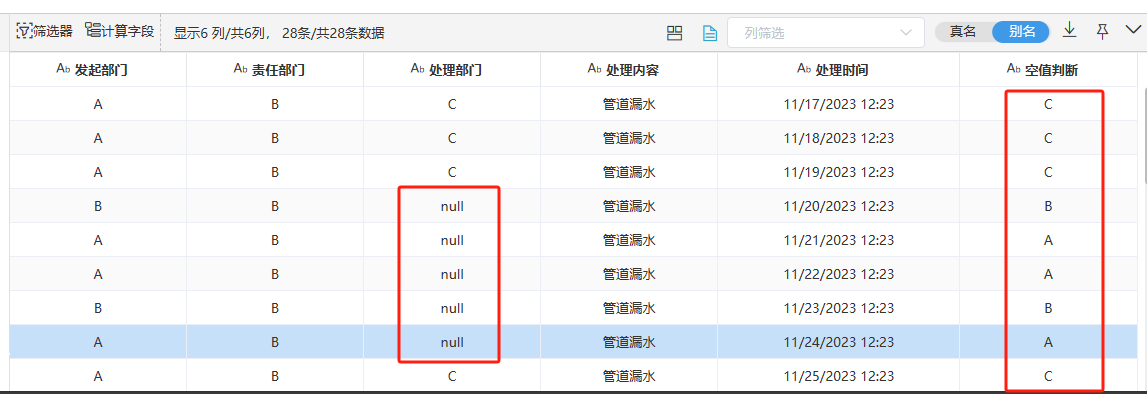Select cell 11/18/2023 12:23
1147x394 pixels.
pos(838,138)
